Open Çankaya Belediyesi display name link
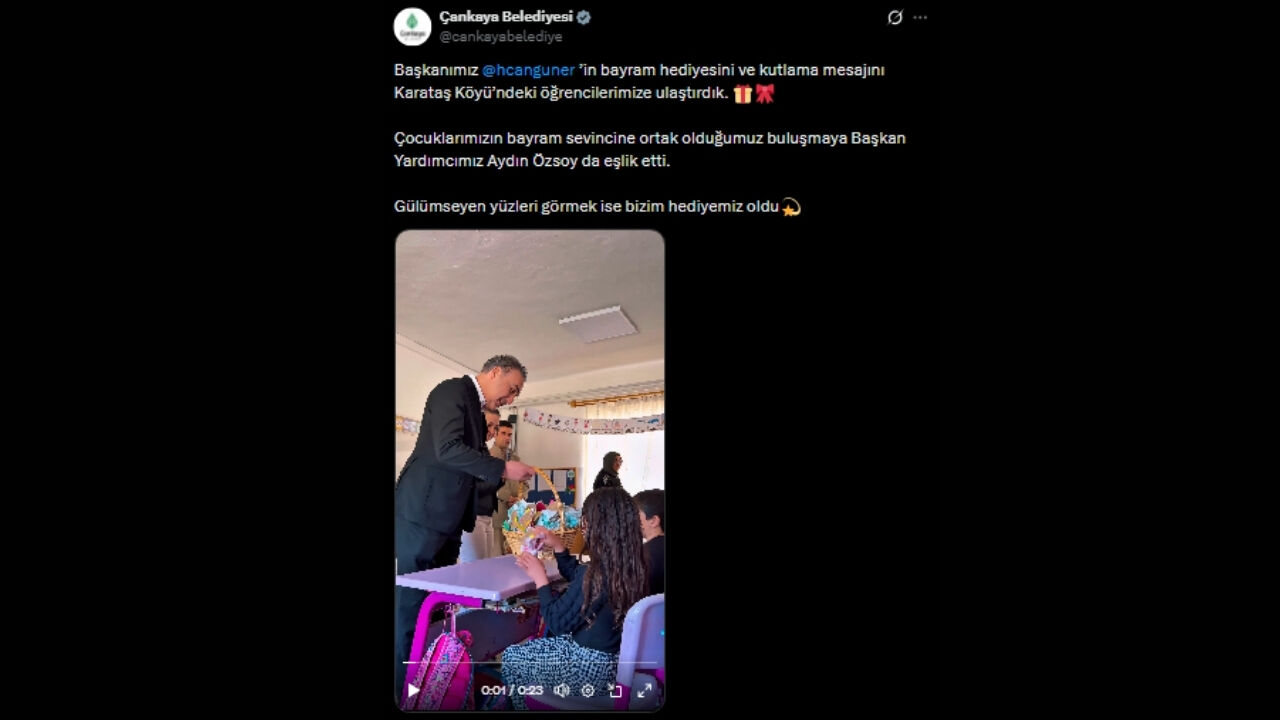Screen dimensions: 1280x720 pos(506,17)
